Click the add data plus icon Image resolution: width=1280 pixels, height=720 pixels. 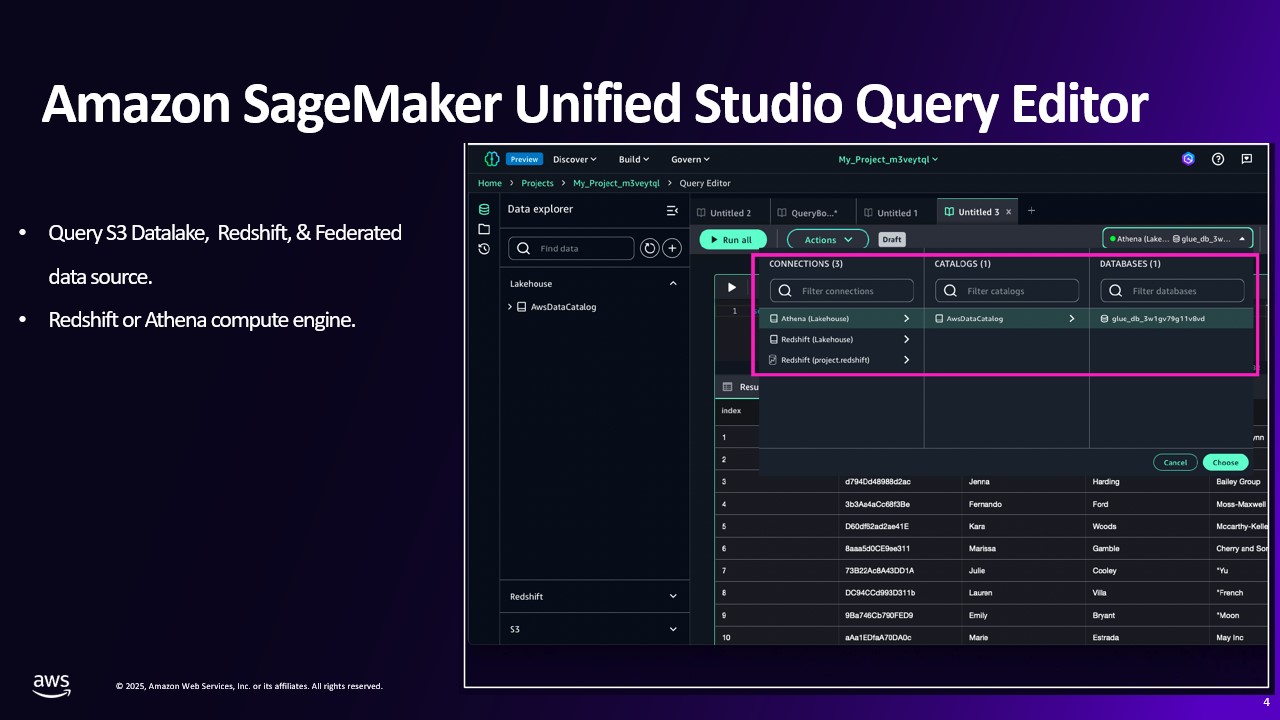tap(673, 248)
